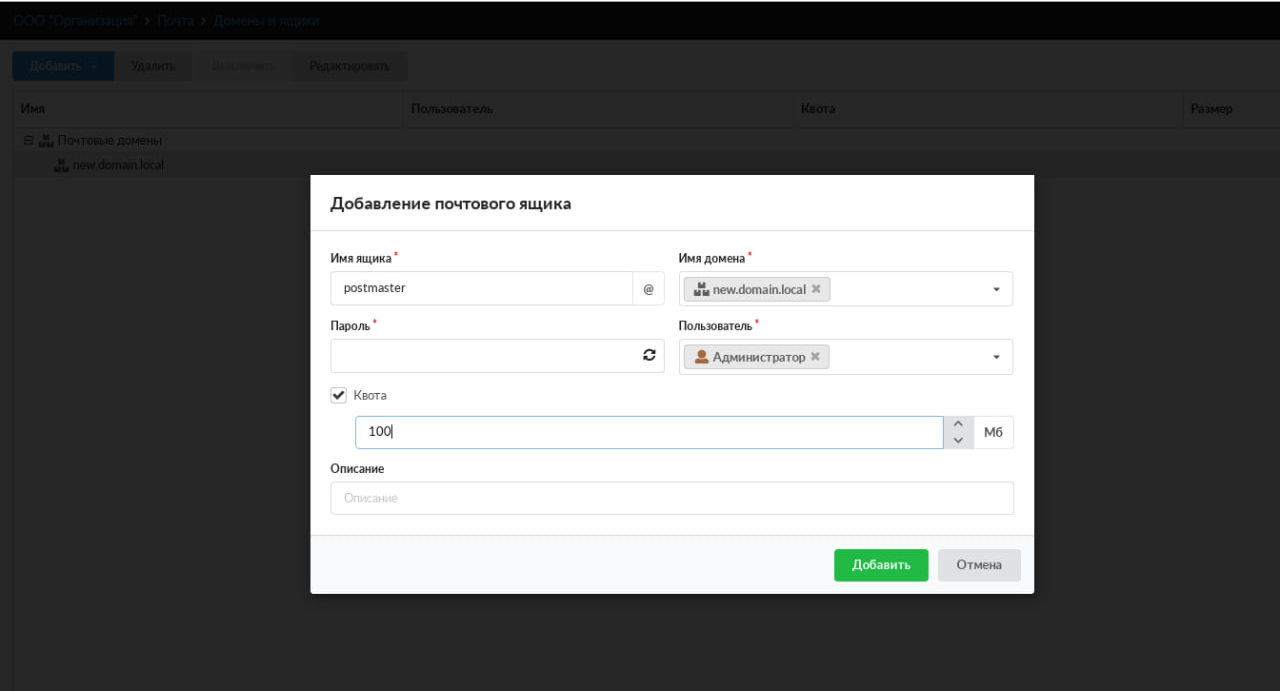Focus the Пароль input field

click(x=498, y=356)
